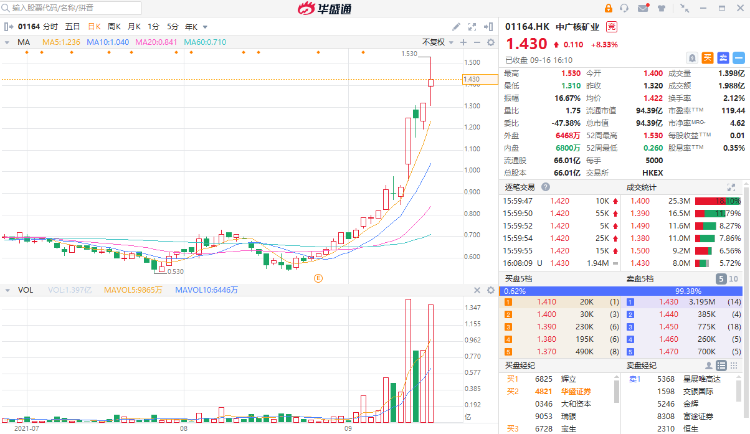Viewport: 750px width, 434px height.
Task: Expand chart to fullscreen icon
Action: (472, 27)
